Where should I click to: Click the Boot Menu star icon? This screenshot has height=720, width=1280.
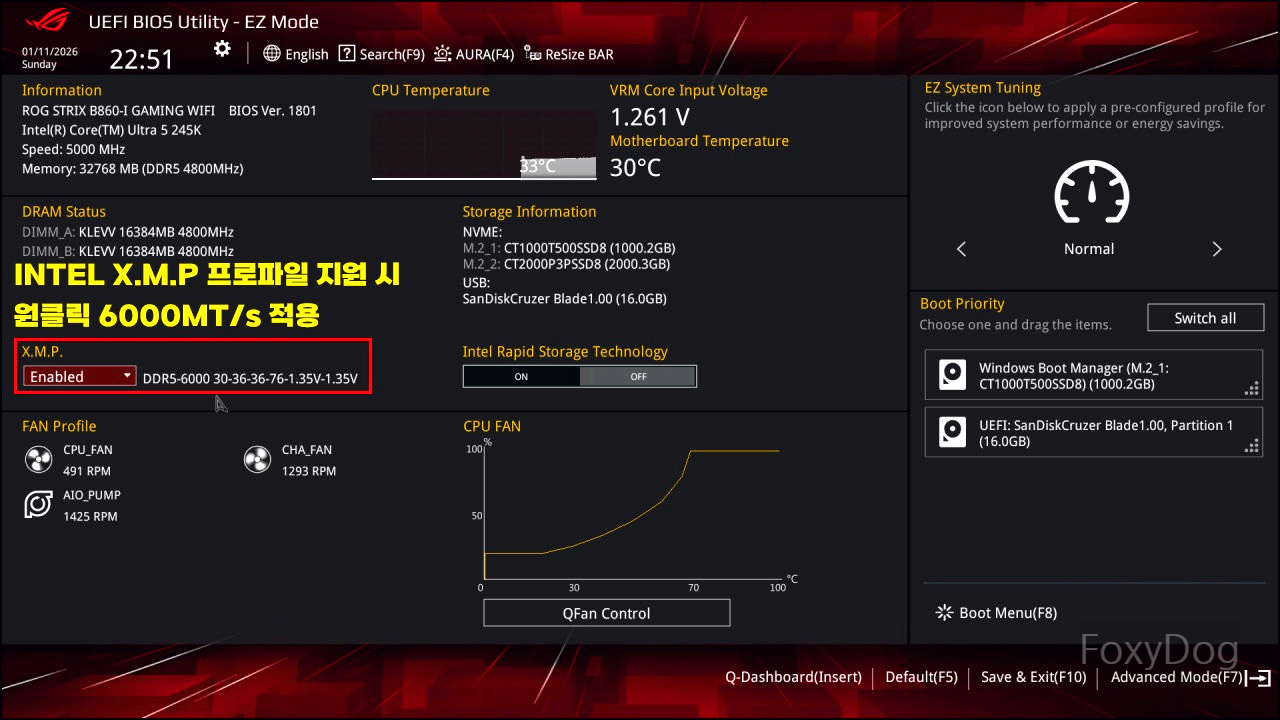[944, 613]
